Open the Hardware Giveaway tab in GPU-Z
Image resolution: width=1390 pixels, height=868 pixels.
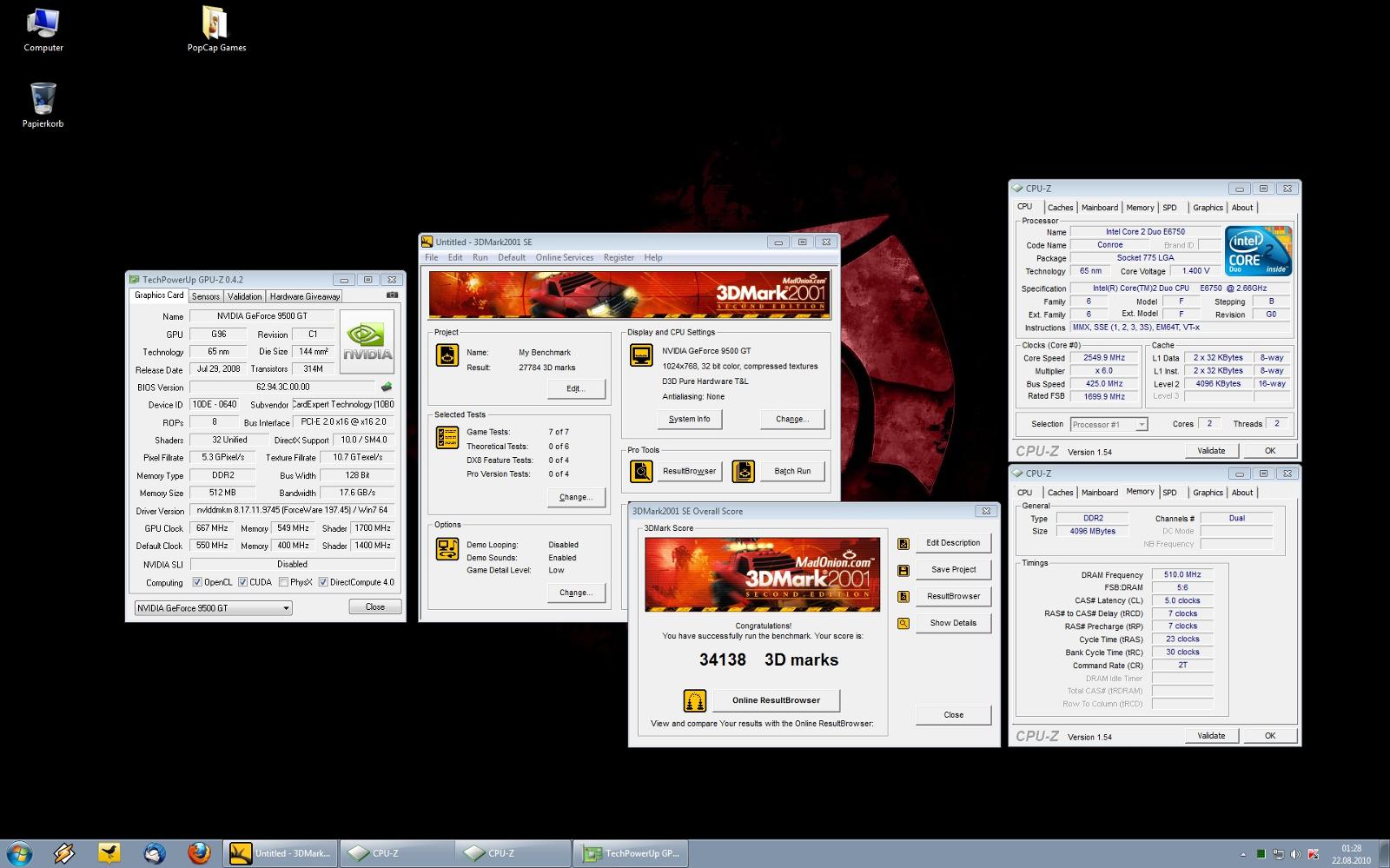pyautogui.click(x=305, y=296)
